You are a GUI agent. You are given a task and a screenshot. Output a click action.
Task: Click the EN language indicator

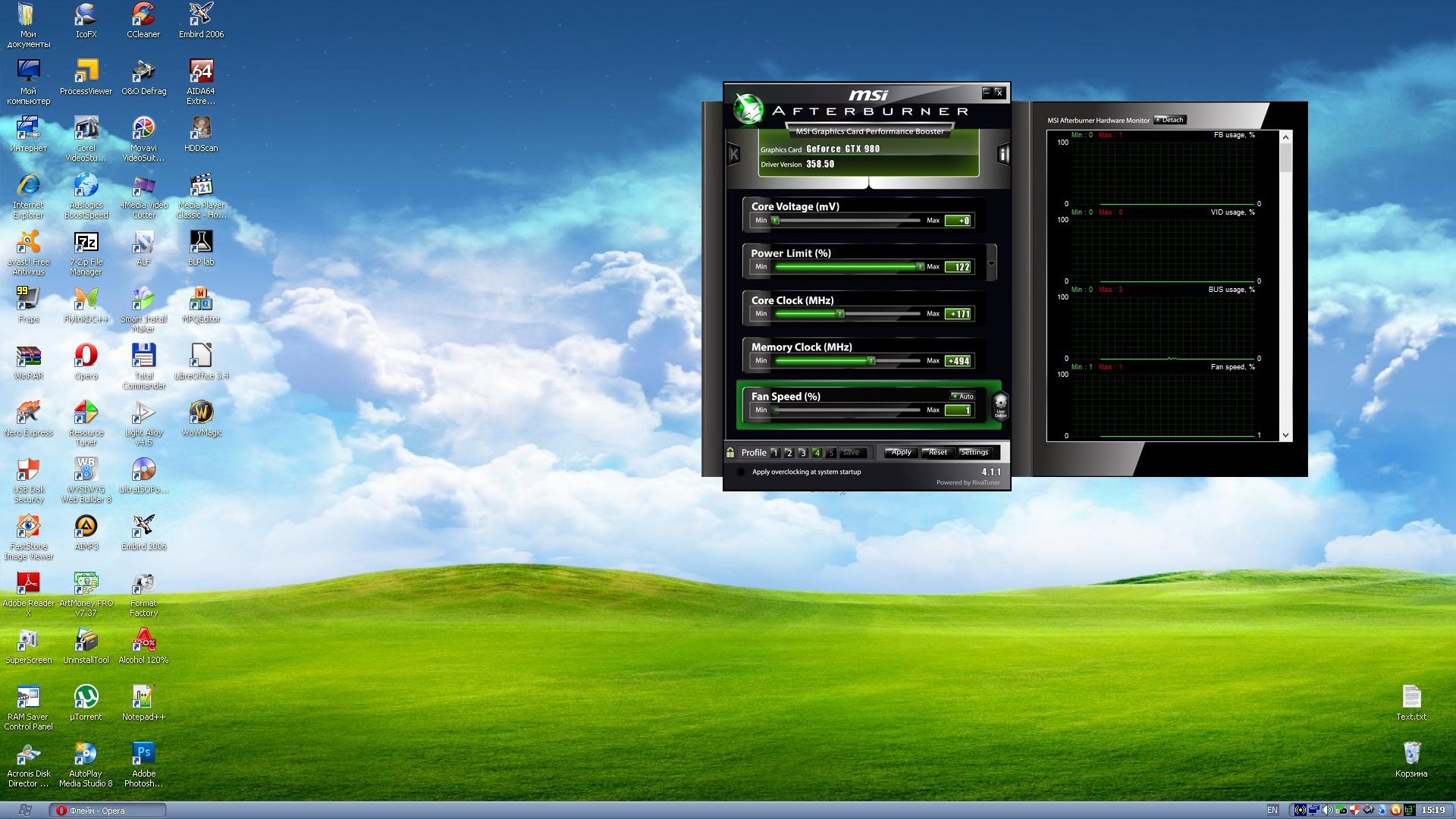[x=1272, y=811]
